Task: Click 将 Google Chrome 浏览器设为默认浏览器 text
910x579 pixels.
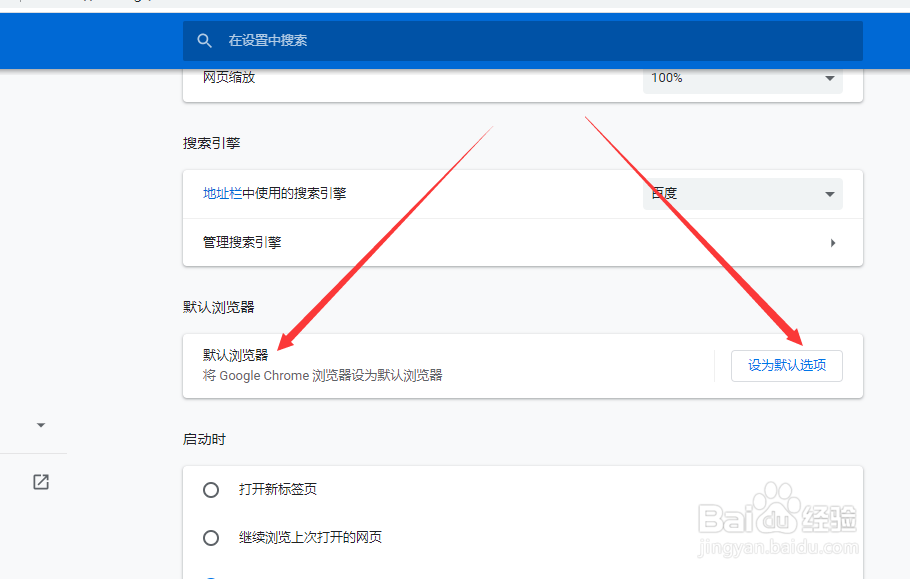Action: click(x=322, y=375)
